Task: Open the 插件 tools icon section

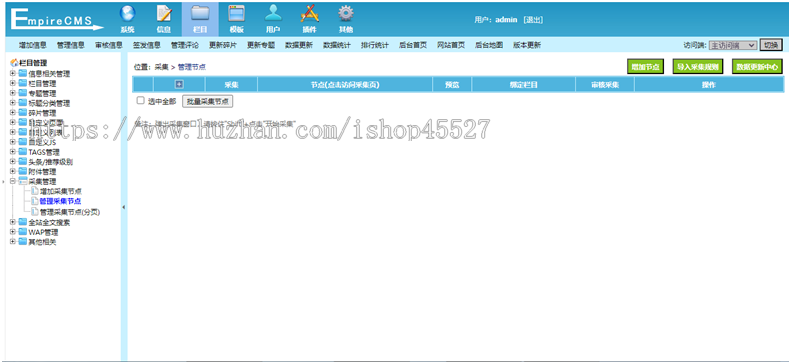Action: [x=309, y=19]
